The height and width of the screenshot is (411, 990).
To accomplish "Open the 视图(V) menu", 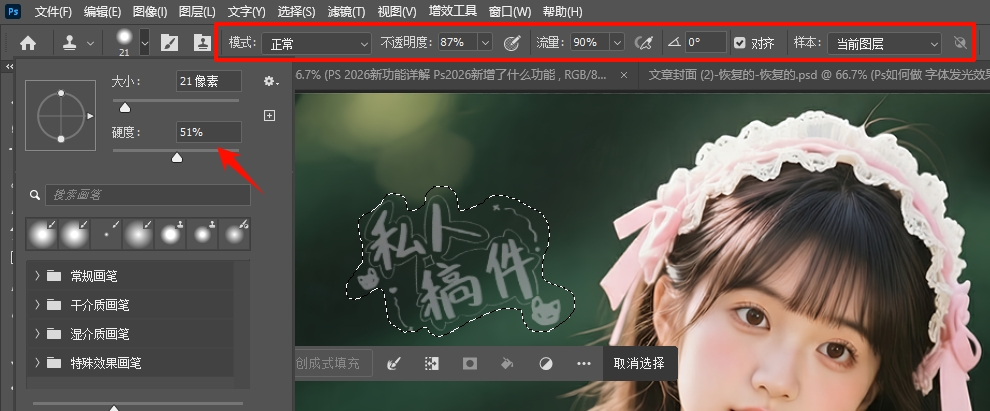I will point(397,11).
